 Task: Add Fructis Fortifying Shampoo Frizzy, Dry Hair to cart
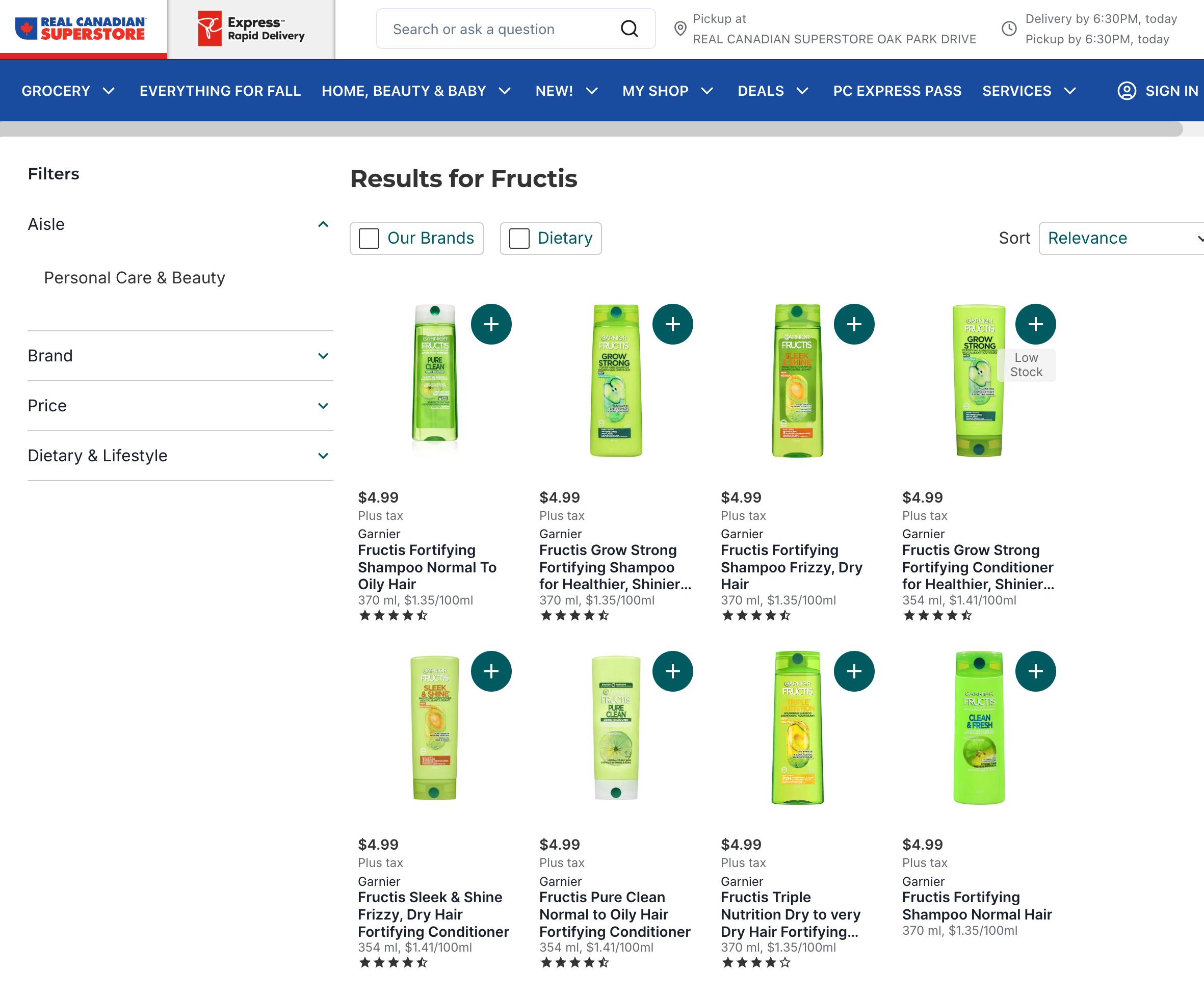854,324
